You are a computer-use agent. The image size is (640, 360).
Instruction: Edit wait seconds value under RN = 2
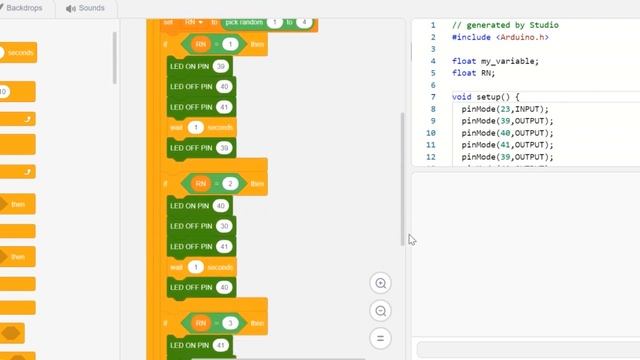tap(196, 267)
